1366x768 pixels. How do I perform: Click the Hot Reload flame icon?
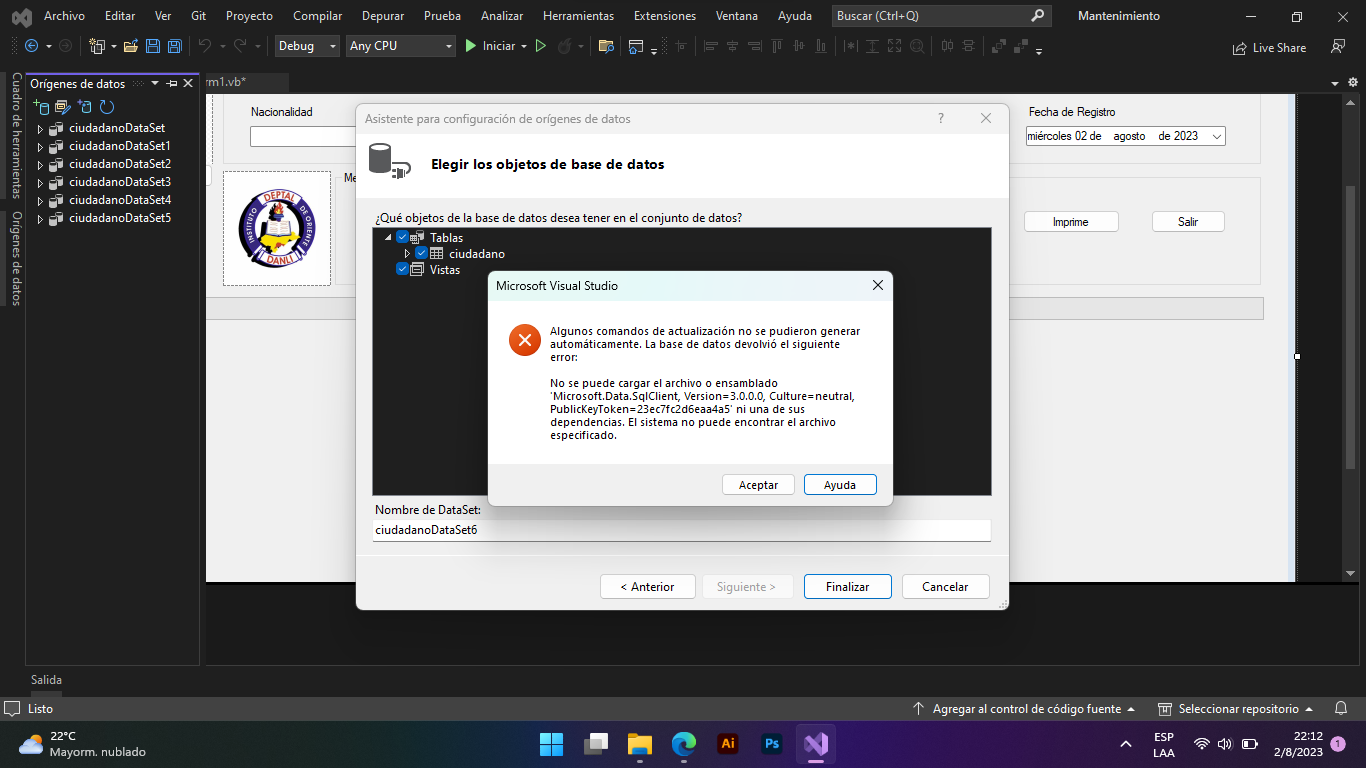pyautogui.click(x=565, y=46)
